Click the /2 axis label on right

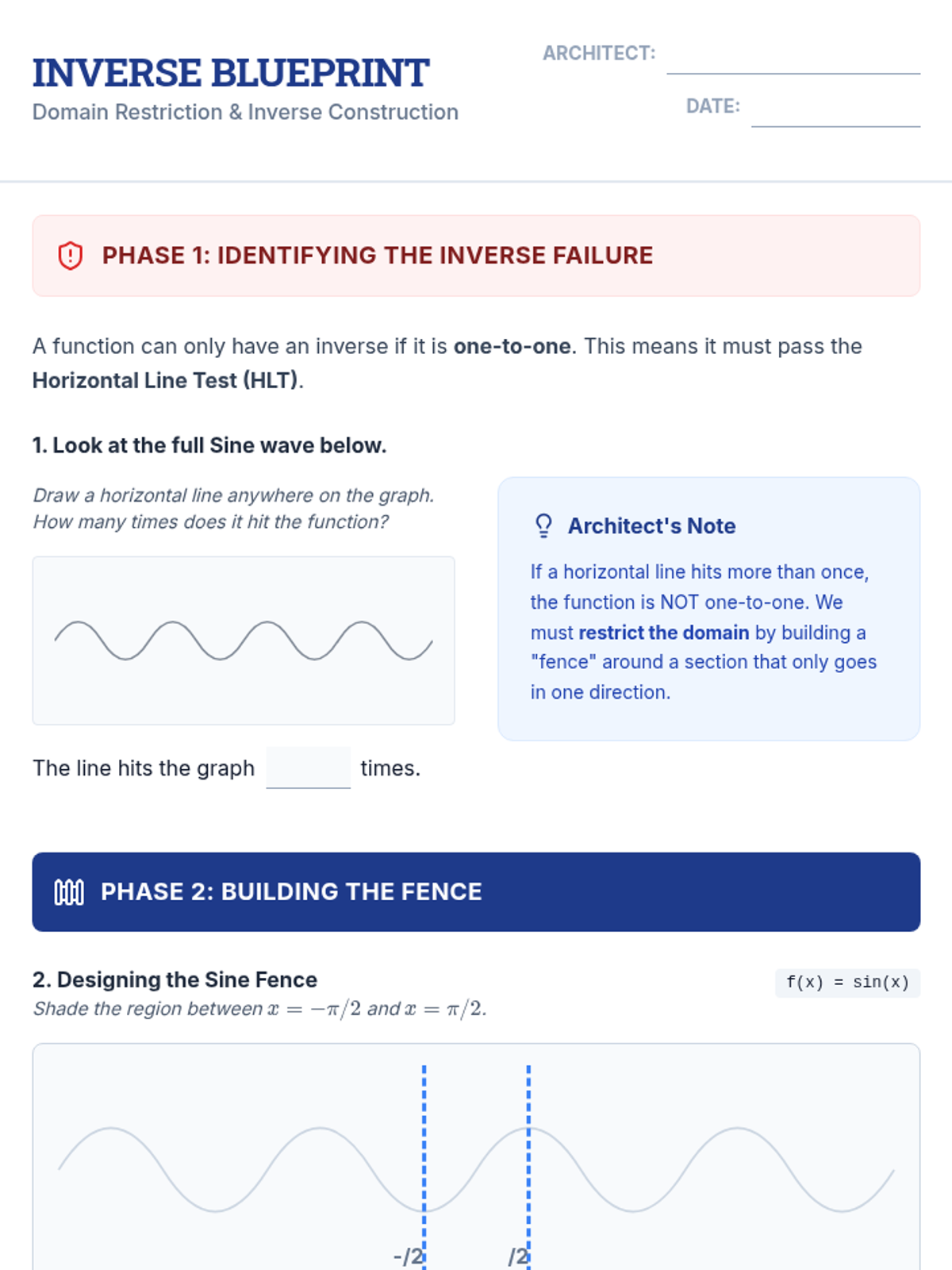[517, 1257]
